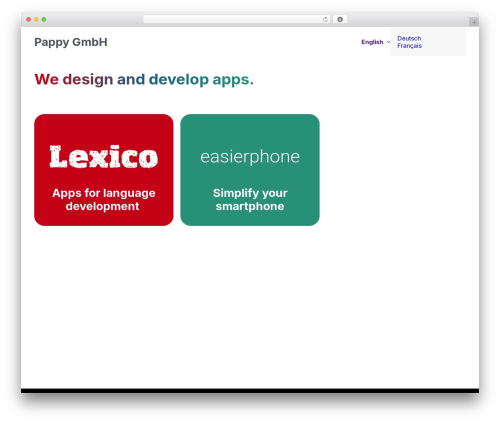
Task: Reload page using browser refresh icon
Action: [325, 19]
